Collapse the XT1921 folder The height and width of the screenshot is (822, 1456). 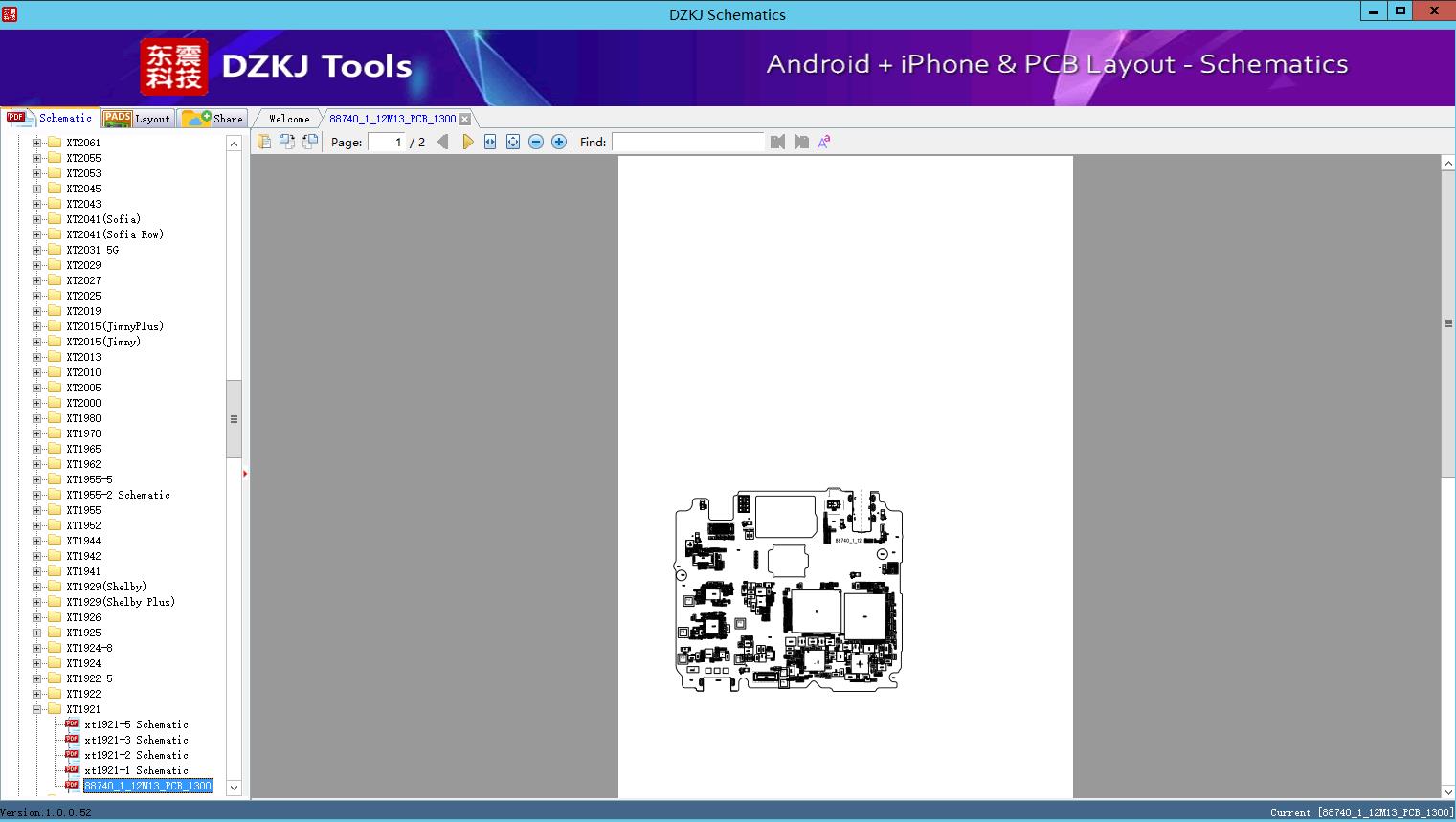(x=37, y=709)
